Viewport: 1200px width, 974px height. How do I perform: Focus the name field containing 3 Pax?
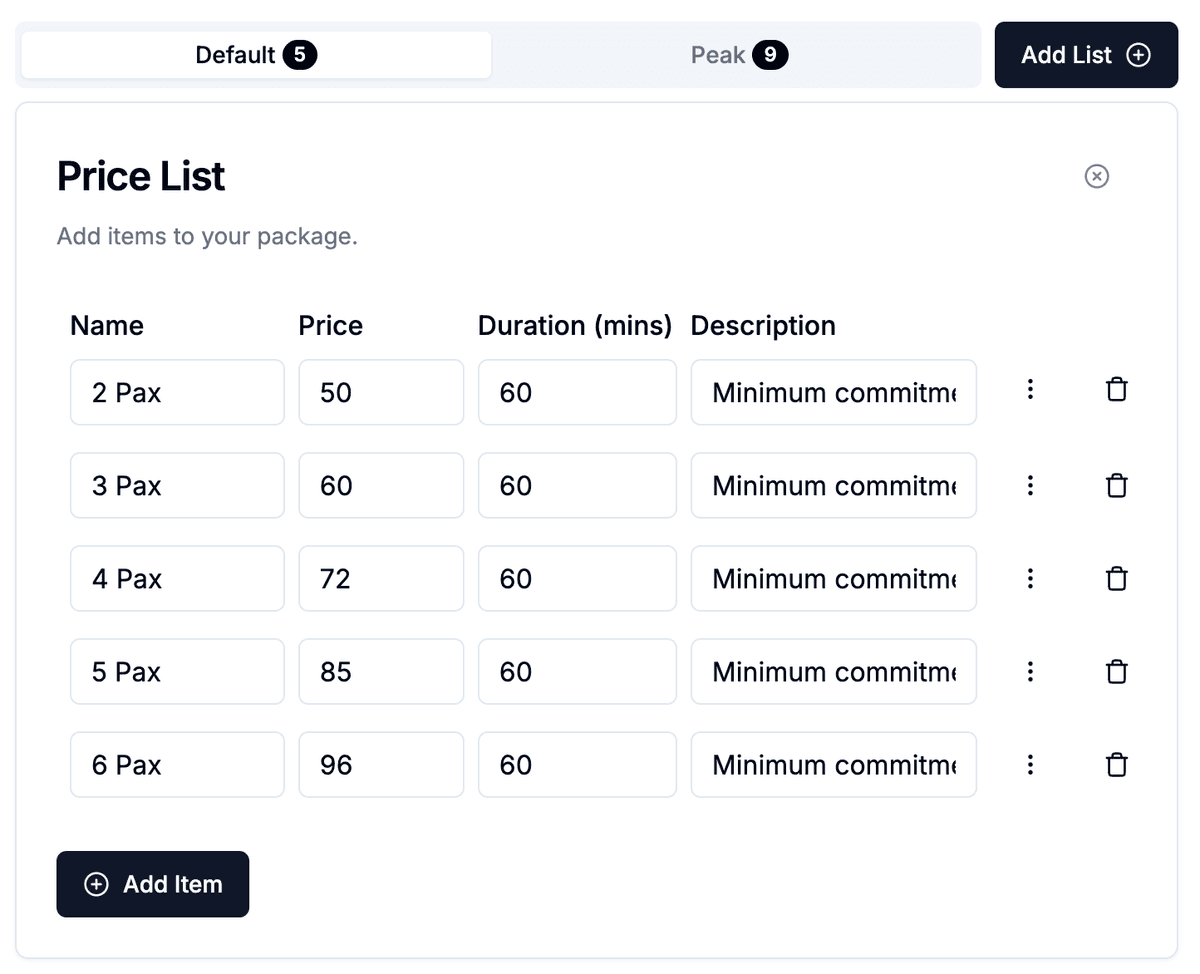tap(177, 486)
